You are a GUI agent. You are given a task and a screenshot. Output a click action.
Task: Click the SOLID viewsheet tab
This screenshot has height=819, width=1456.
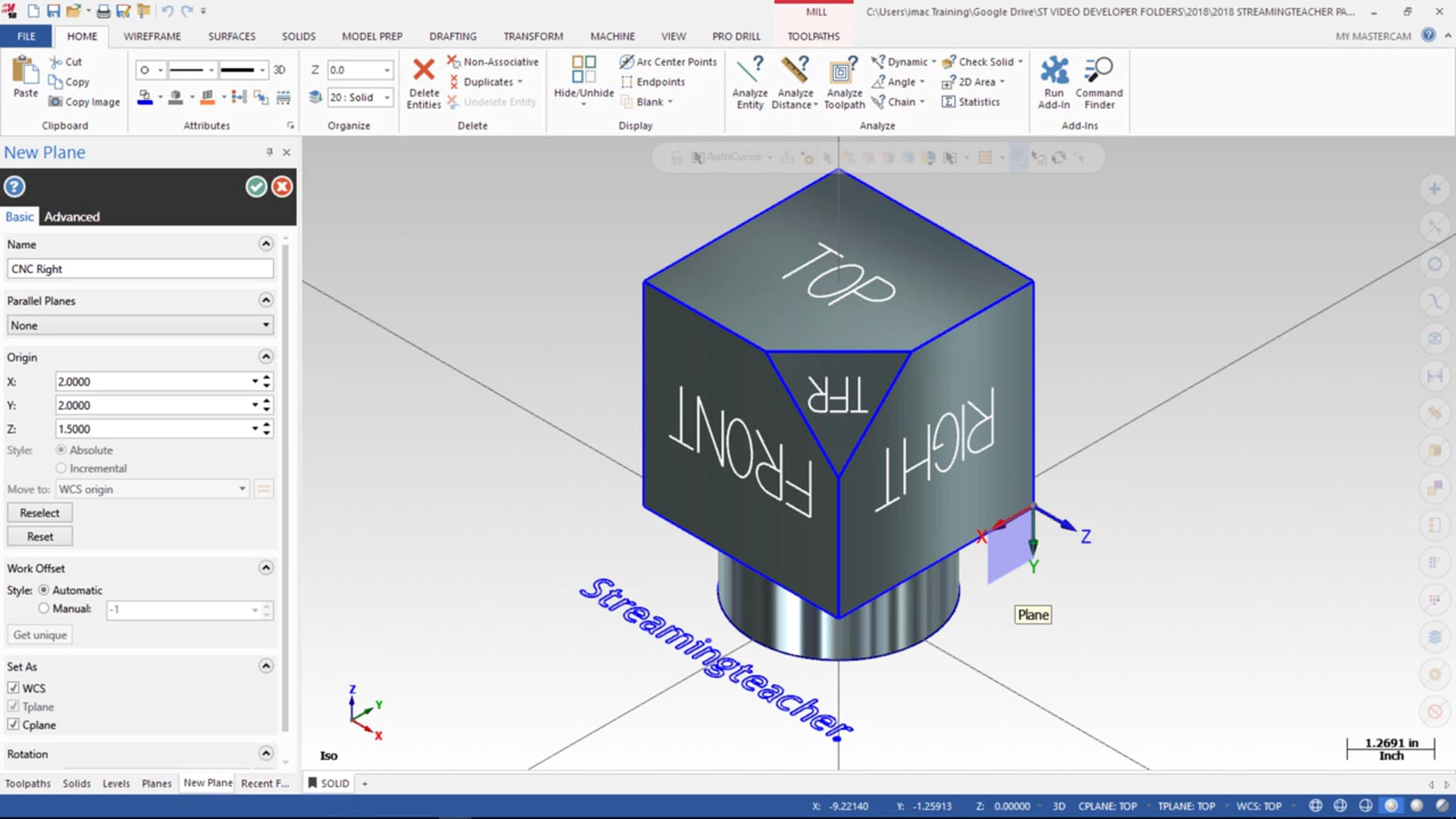click(328, 783)
